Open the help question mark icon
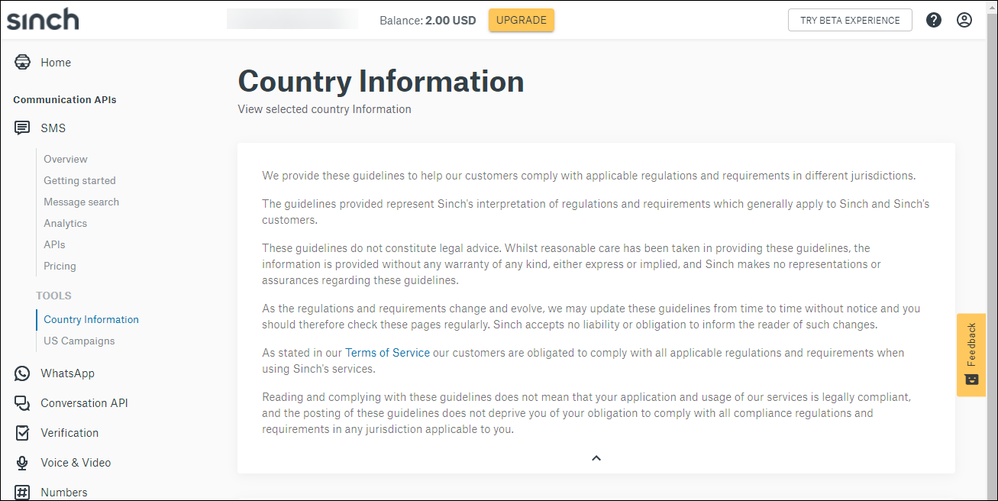 click(x=934, y=20)
